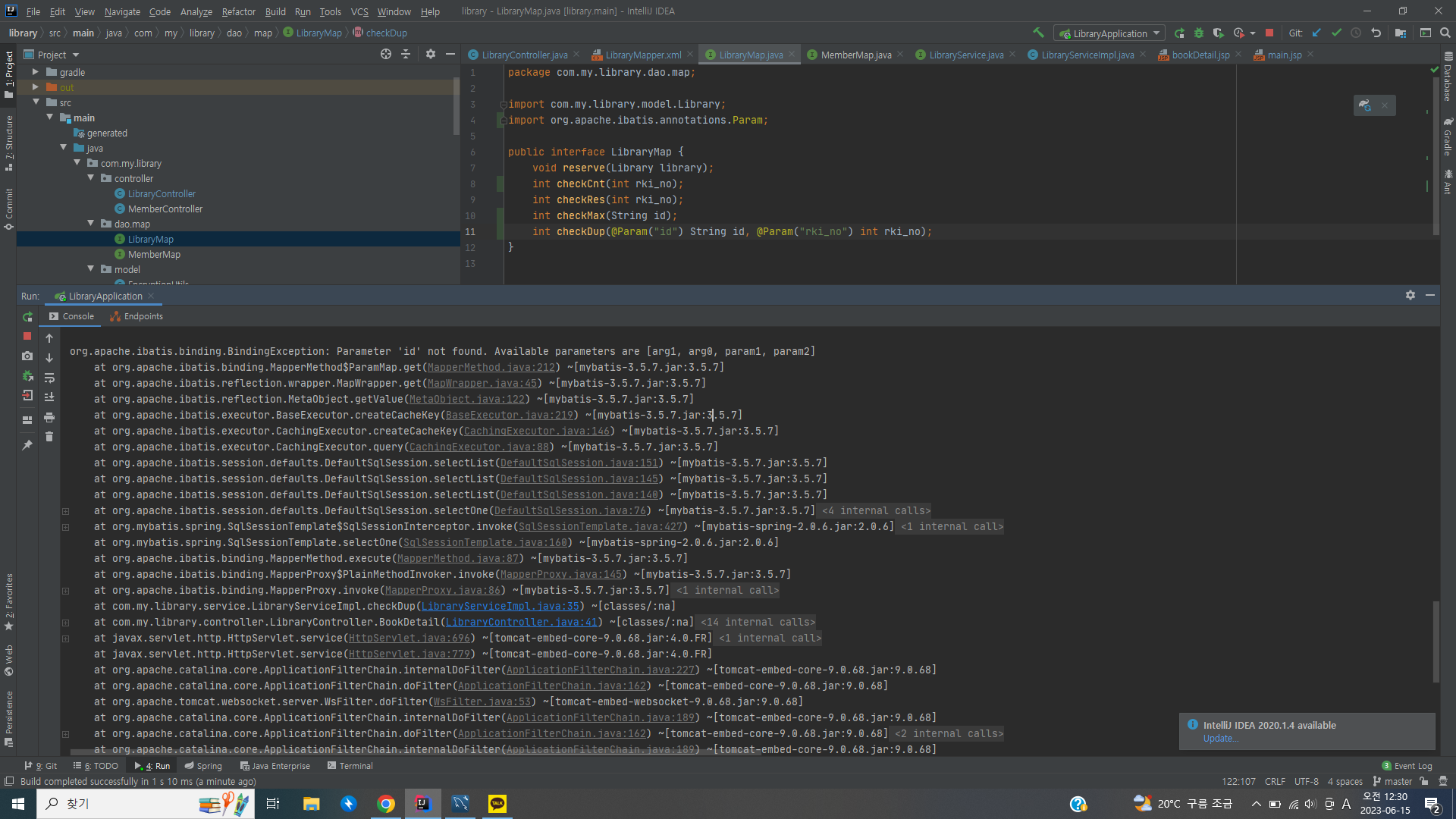Screen dimensions: 1456x819
Task: Click the MapperProxy.java:86 stack trace link
Action: point(442,590)
